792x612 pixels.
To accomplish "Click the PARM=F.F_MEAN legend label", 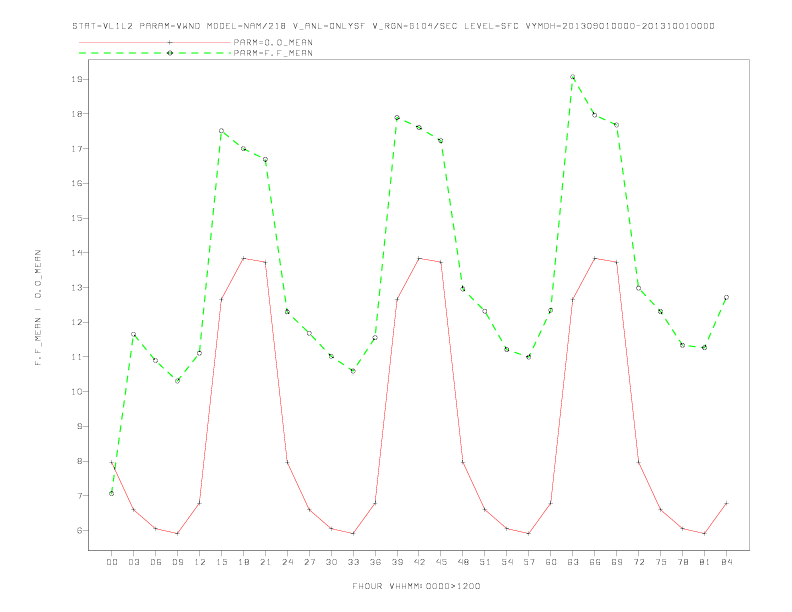I will [x=273, y=53].
